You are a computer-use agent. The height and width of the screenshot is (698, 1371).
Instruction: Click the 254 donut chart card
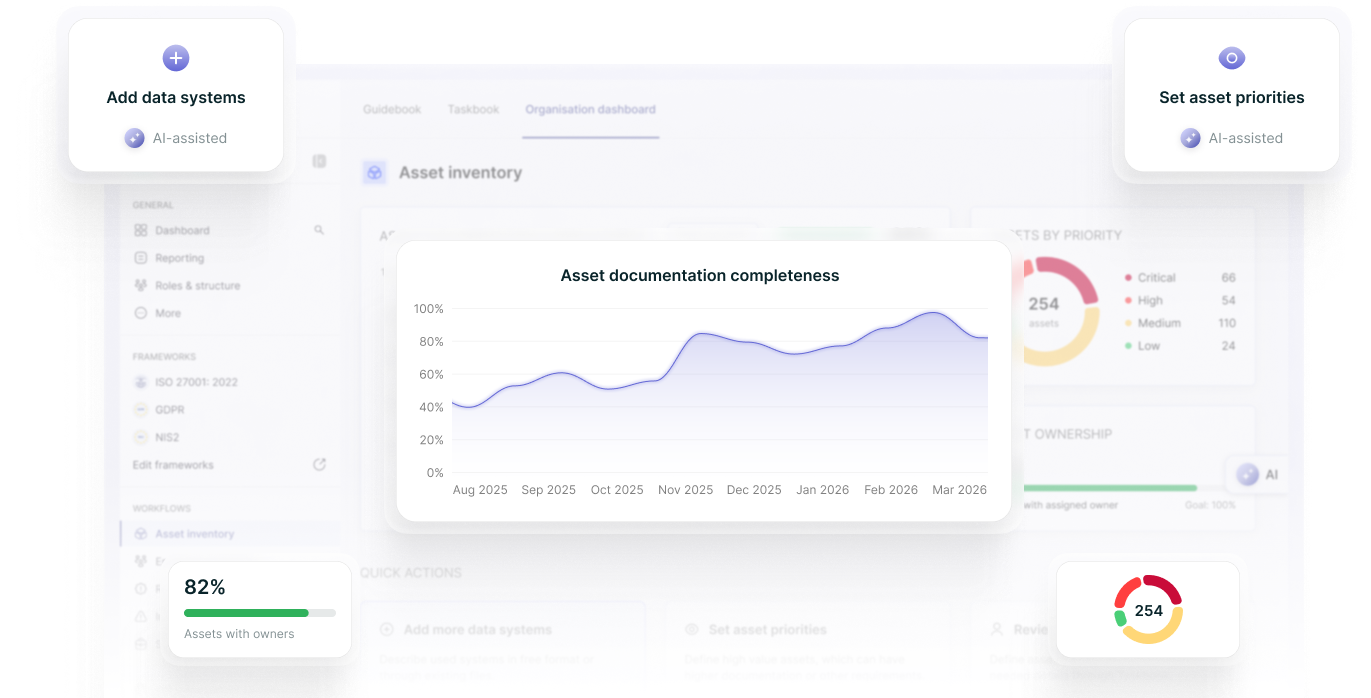[x=1148, y=609]
